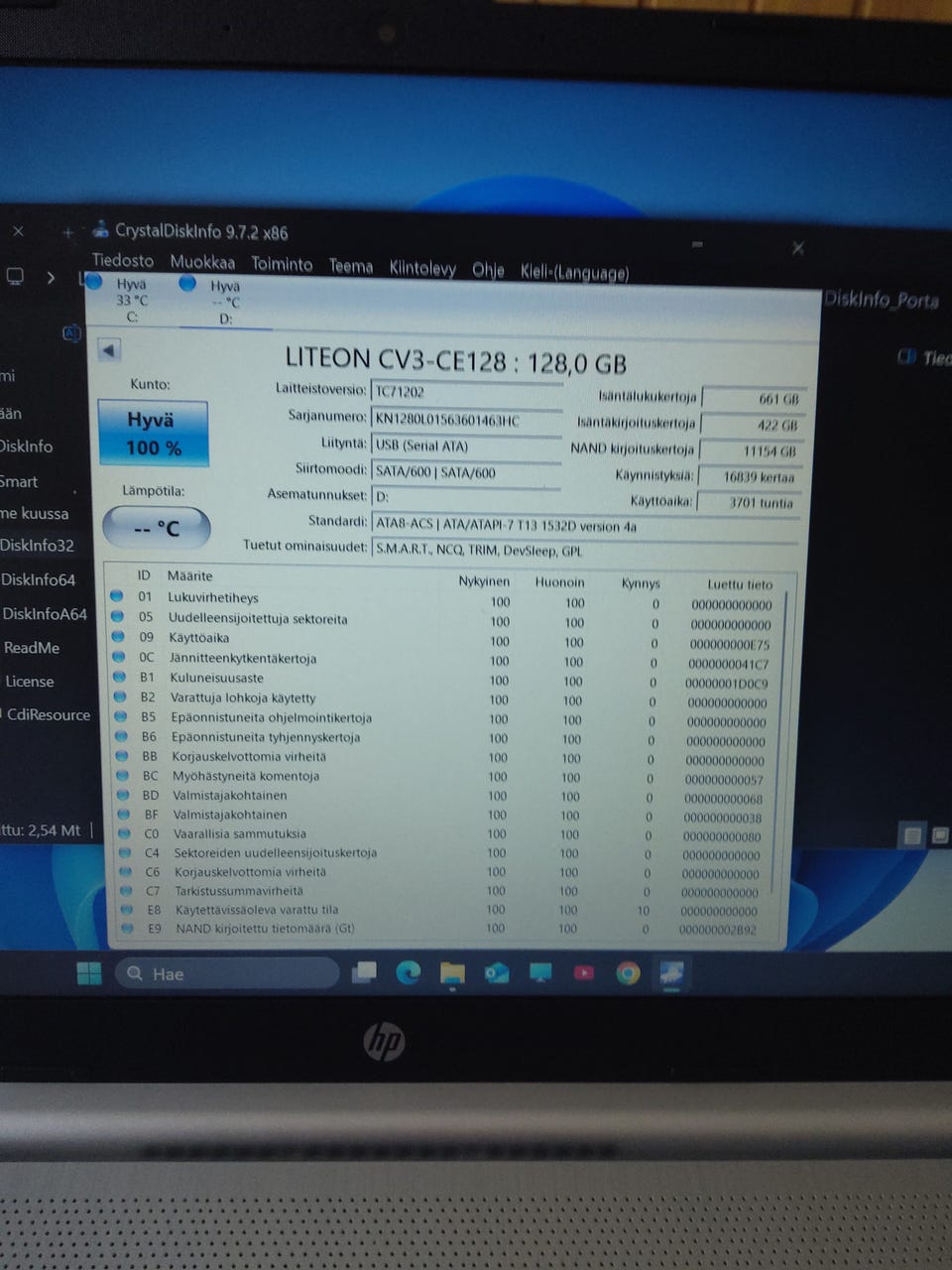952x1270 pixels.
Task: Click the Määrite column header
Action: pos(189,575)
